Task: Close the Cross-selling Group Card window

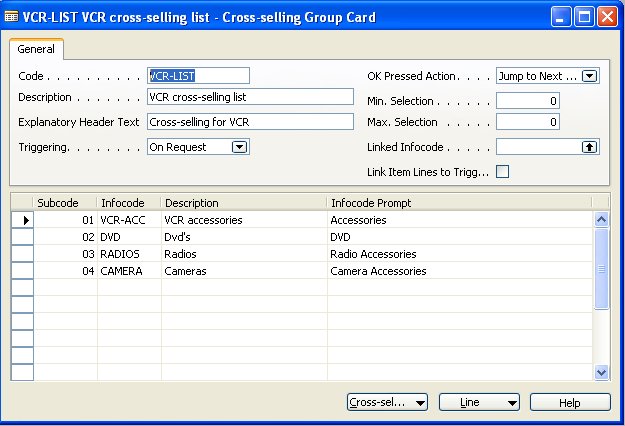Action: click(x=609, y=16)
